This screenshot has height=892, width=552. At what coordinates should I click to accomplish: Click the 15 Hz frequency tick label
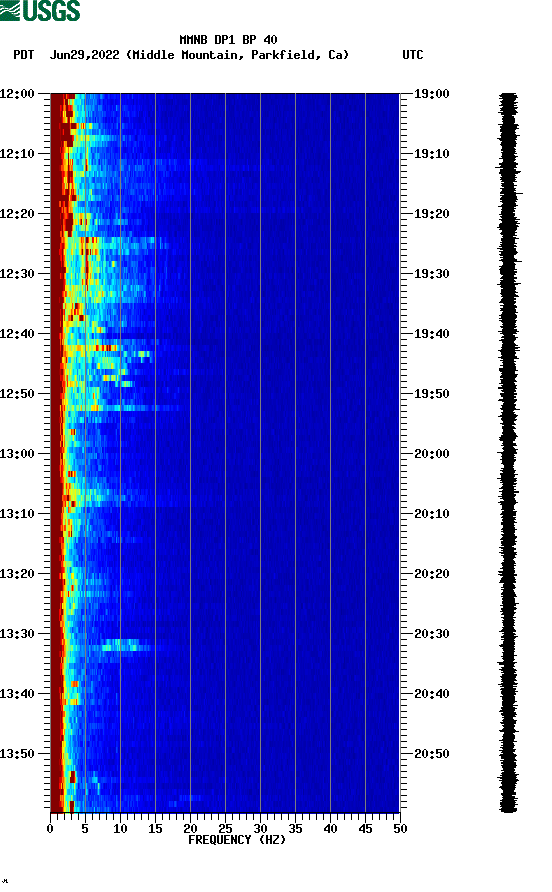155,829
